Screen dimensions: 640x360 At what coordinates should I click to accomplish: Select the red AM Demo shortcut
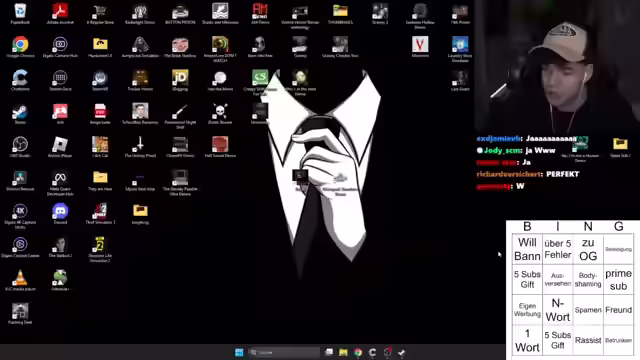click(260, 13)
